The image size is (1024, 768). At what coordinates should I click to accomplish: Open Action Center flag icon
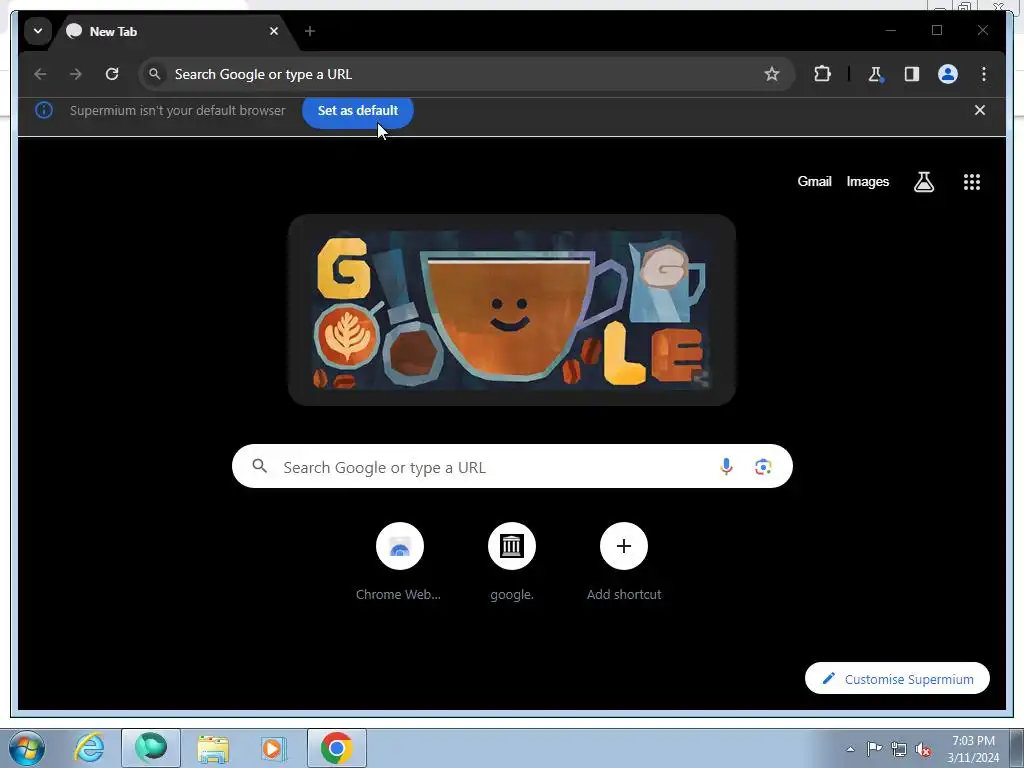coord(874,749)
